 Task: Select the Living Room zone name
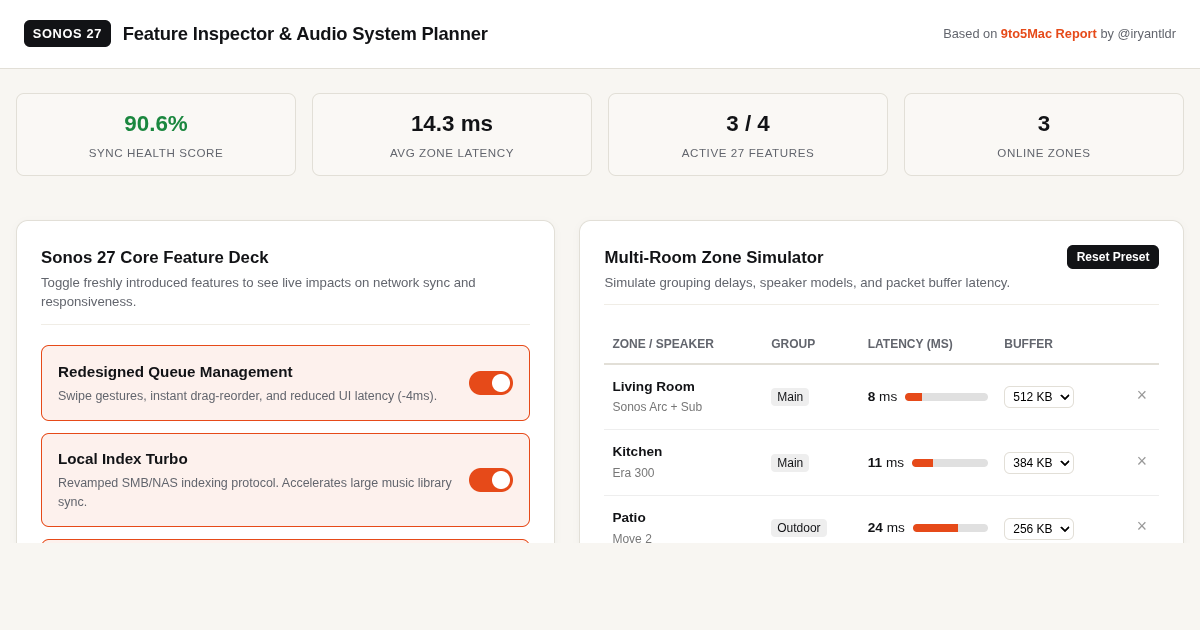pos(653,387)
